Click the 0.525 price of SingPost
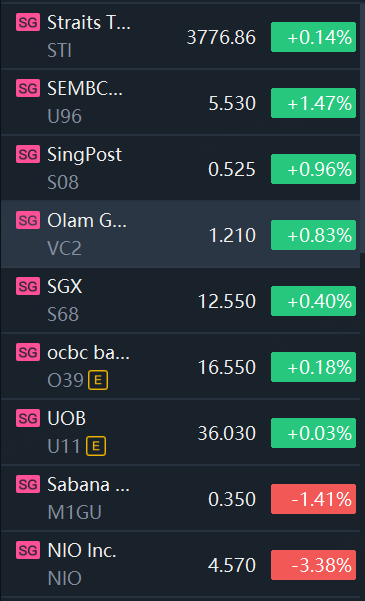Viewport: 365px width, 601px height. point(232,169)
